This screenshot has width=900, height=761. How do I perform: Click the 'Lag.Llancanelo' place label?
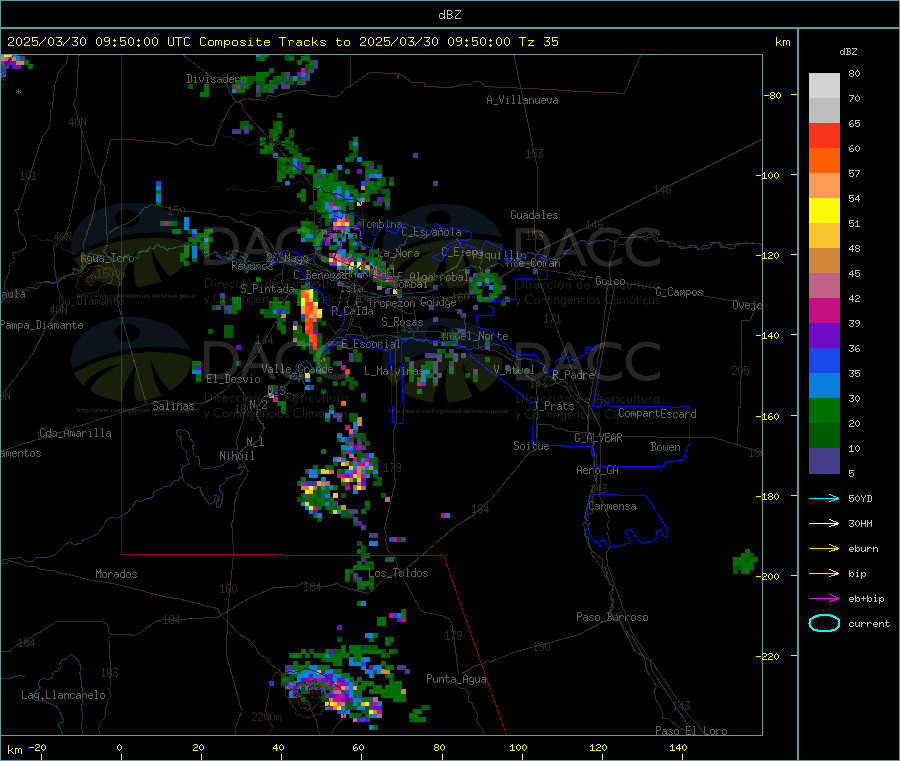click(63, 695)
